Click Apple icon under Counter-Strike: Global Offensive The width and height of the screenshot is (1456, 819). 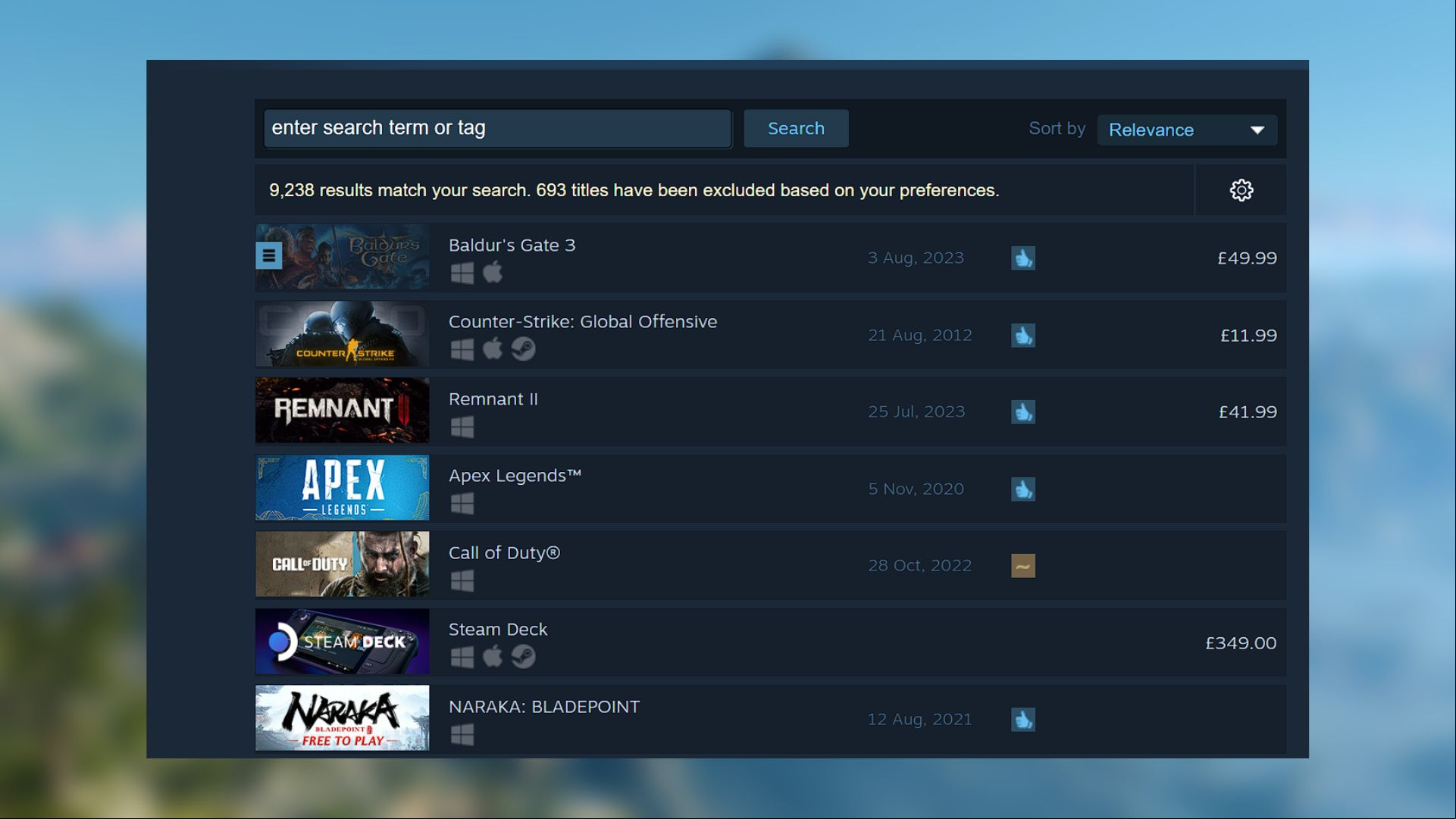point(493,349)
